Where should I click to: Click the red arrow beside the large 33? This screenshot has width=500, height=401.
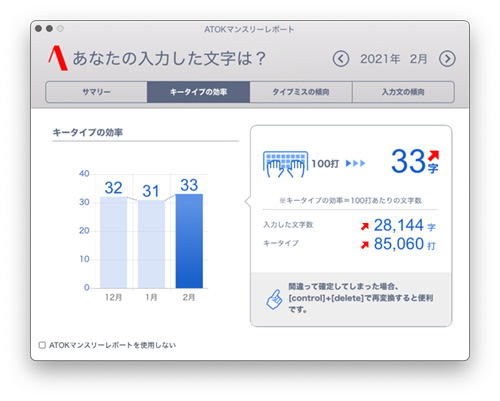click(x=433, y=155)
